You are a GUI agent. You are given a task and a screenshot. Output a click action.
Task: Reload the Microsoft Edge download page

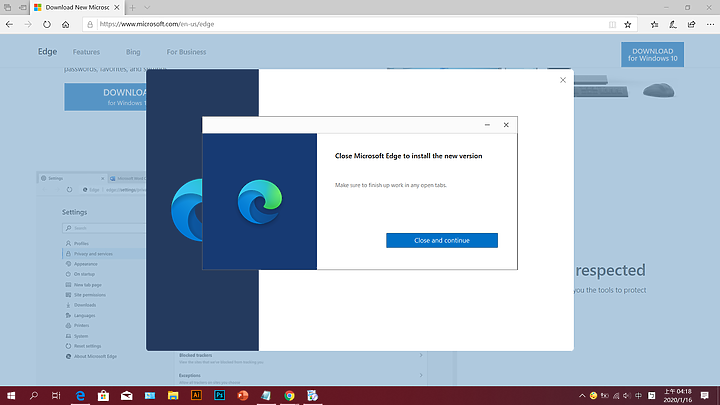point(47,24)
